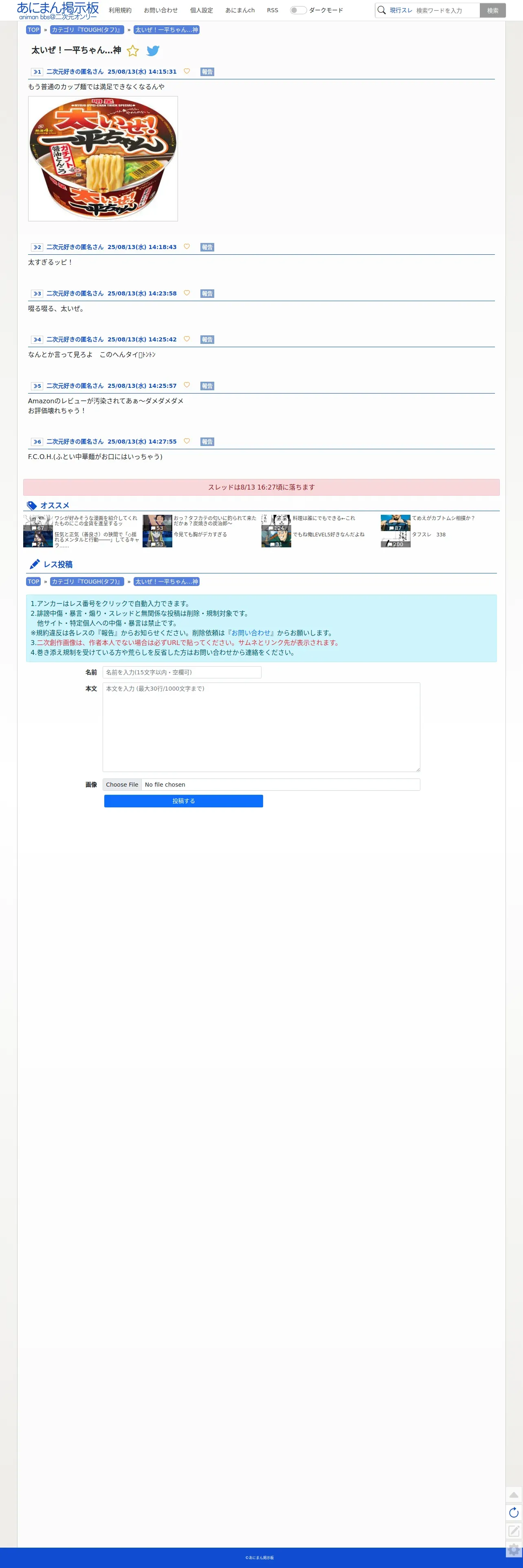Open カテゴリ『TOUGH(タフ)』 in upper breadcrumb

click(87, 30)
